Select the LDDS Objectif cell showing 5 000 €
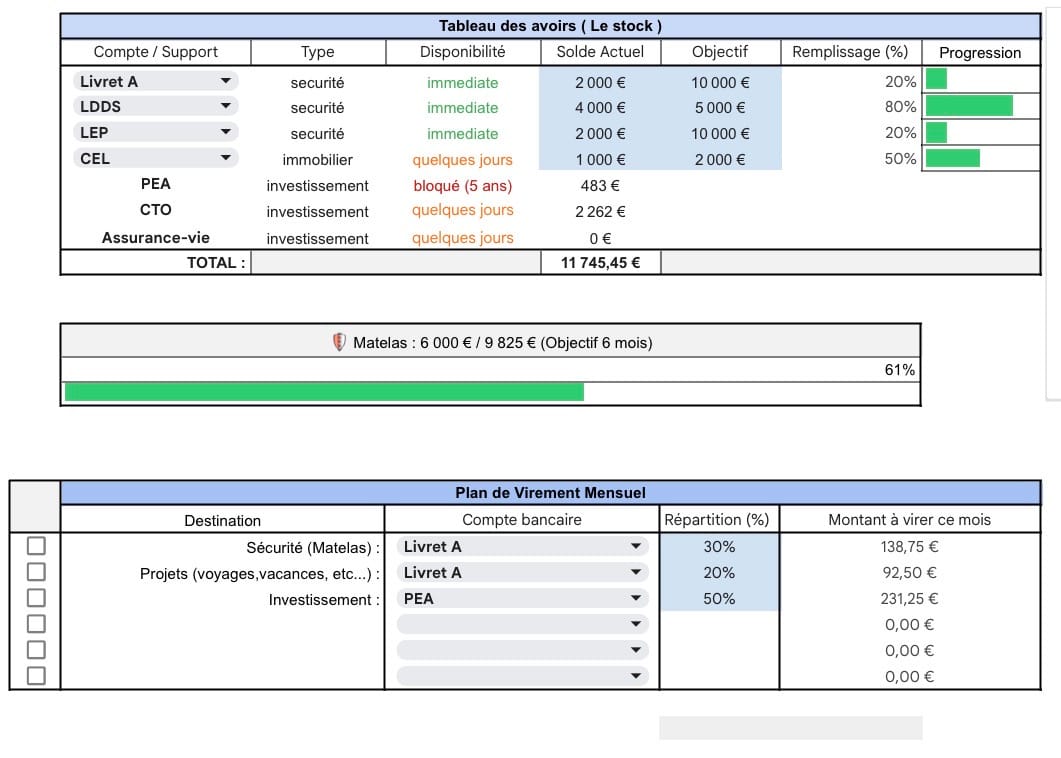The height and width of the screenshot is (758, 1061). click(720, 108)
